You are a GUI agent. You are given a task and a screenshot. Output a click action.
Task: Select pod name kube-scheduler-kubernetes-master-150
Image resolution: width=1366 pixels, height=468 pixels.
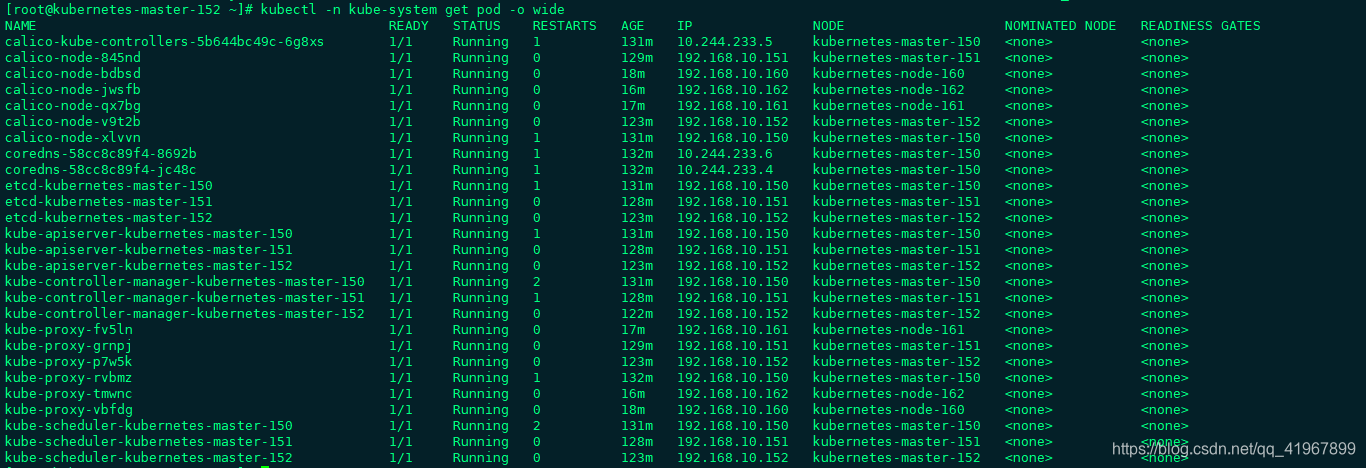click(x=149, y=425)
